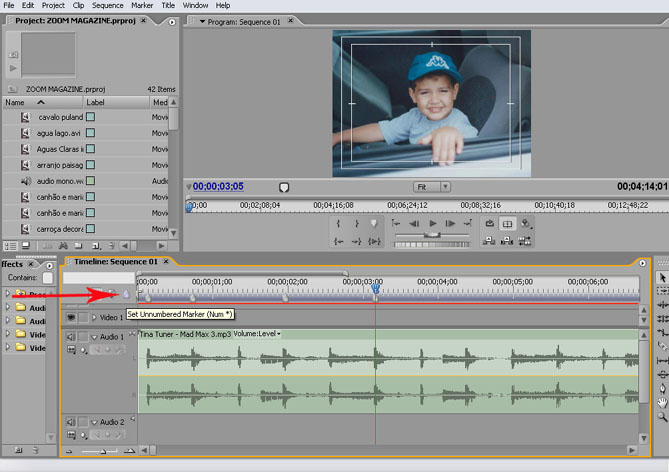Open the Volume:Level dropdown on audio clip
This screenshot has height=472, width=669.
tap(257, 334)
